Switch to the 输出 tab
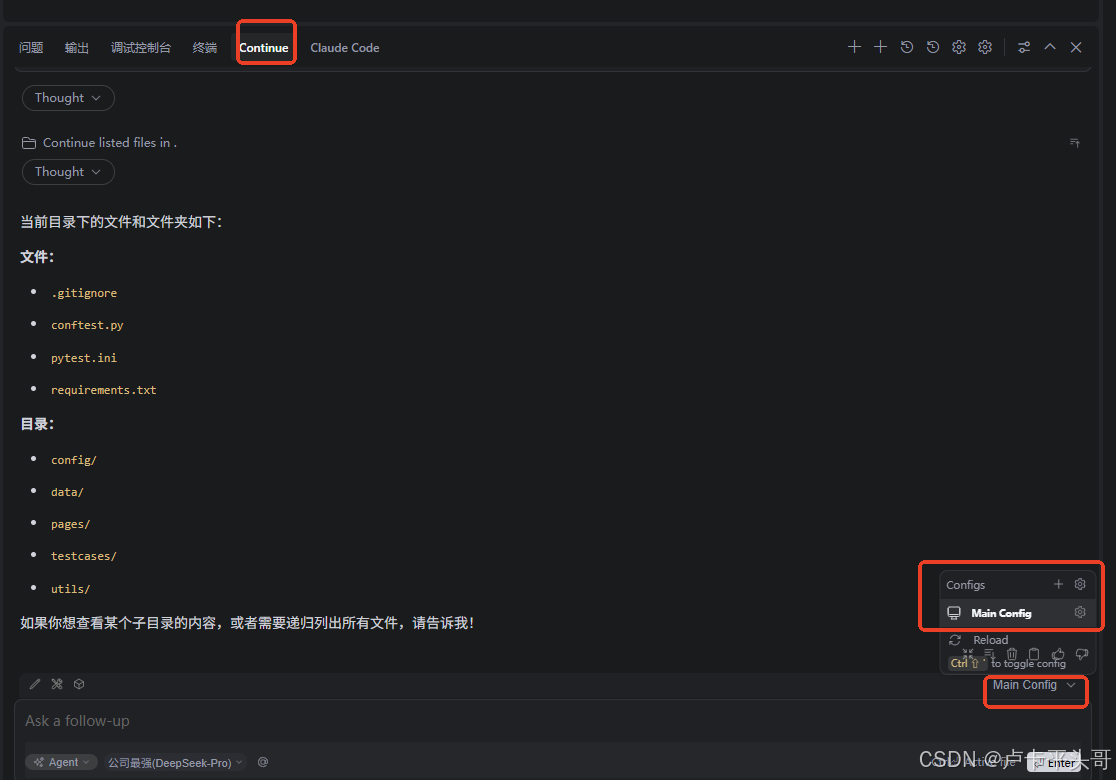This screenshot has height=780, width=1116. [x=76, y=48]
